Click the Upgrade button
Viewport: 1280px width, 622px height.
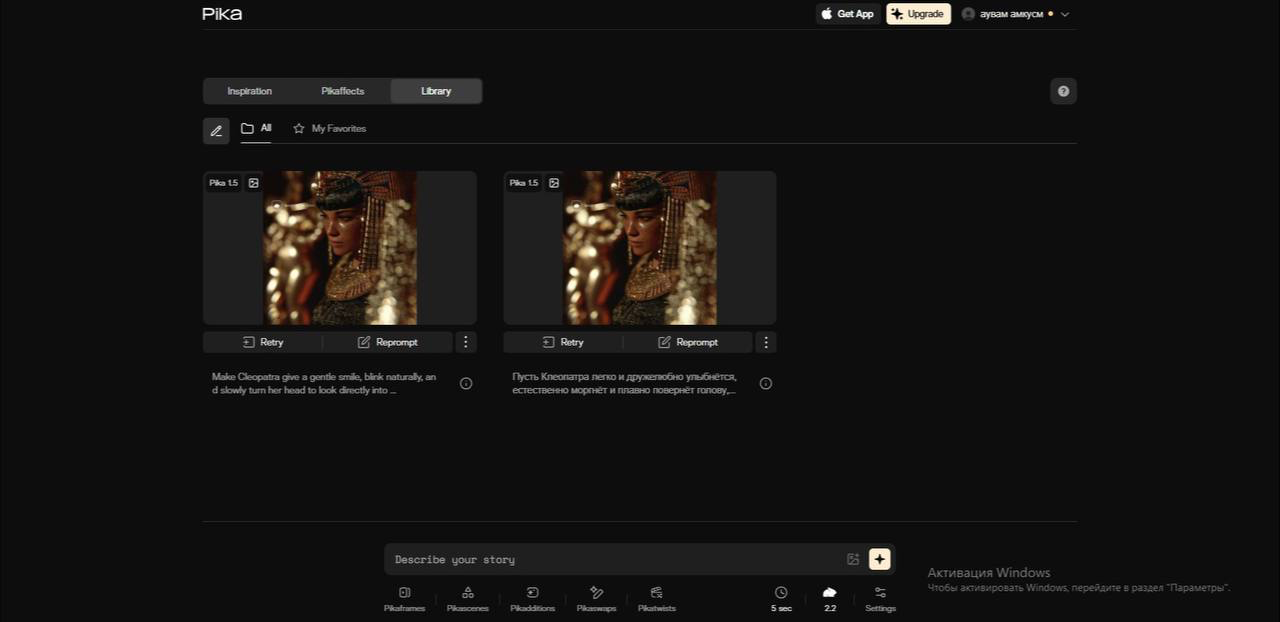(x=918, y=14)
